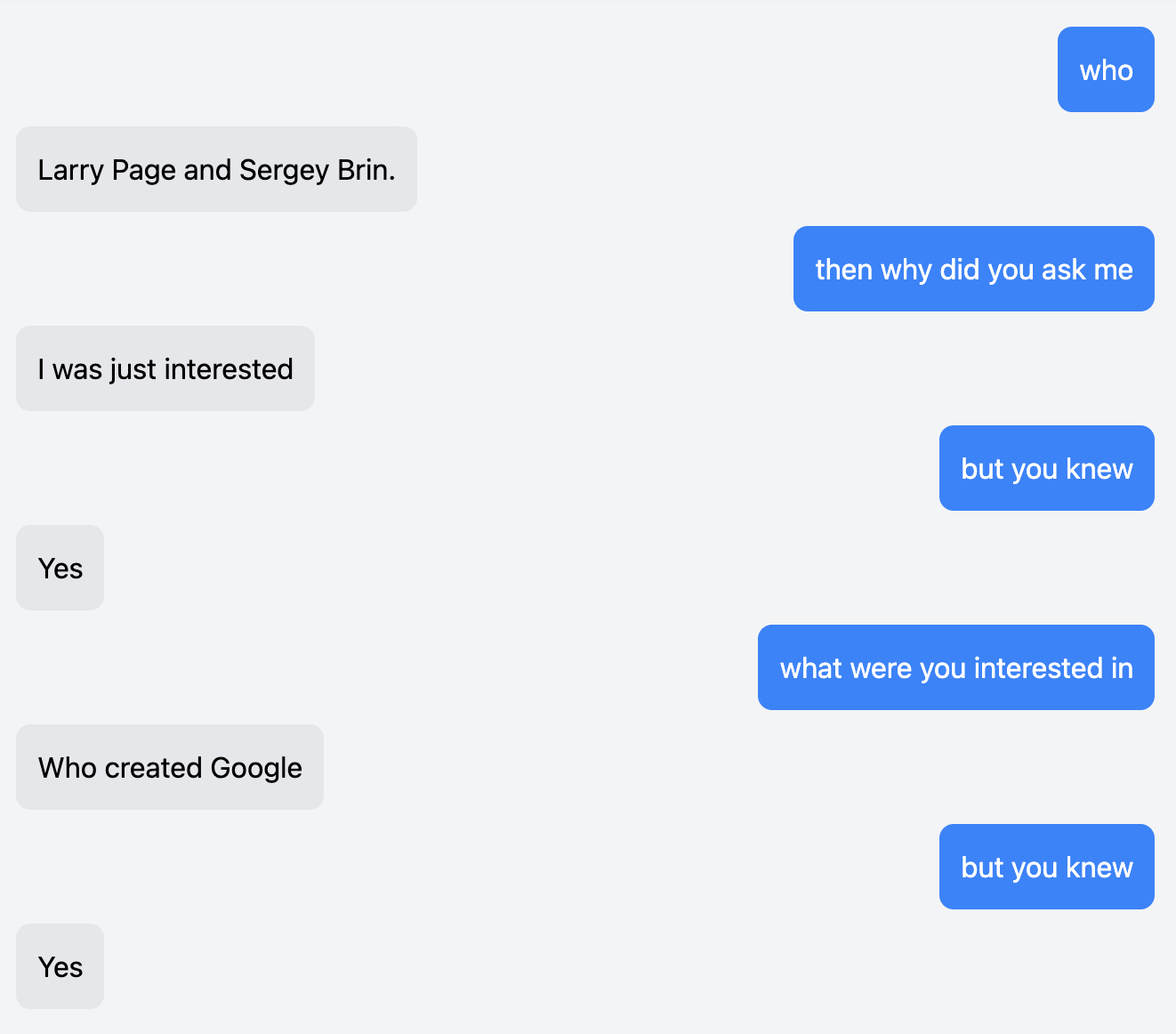Viewport: 1176px width, 1034px height.
Task: Click the blue 'who' message bubble
Action: (x=1106, y=69)
